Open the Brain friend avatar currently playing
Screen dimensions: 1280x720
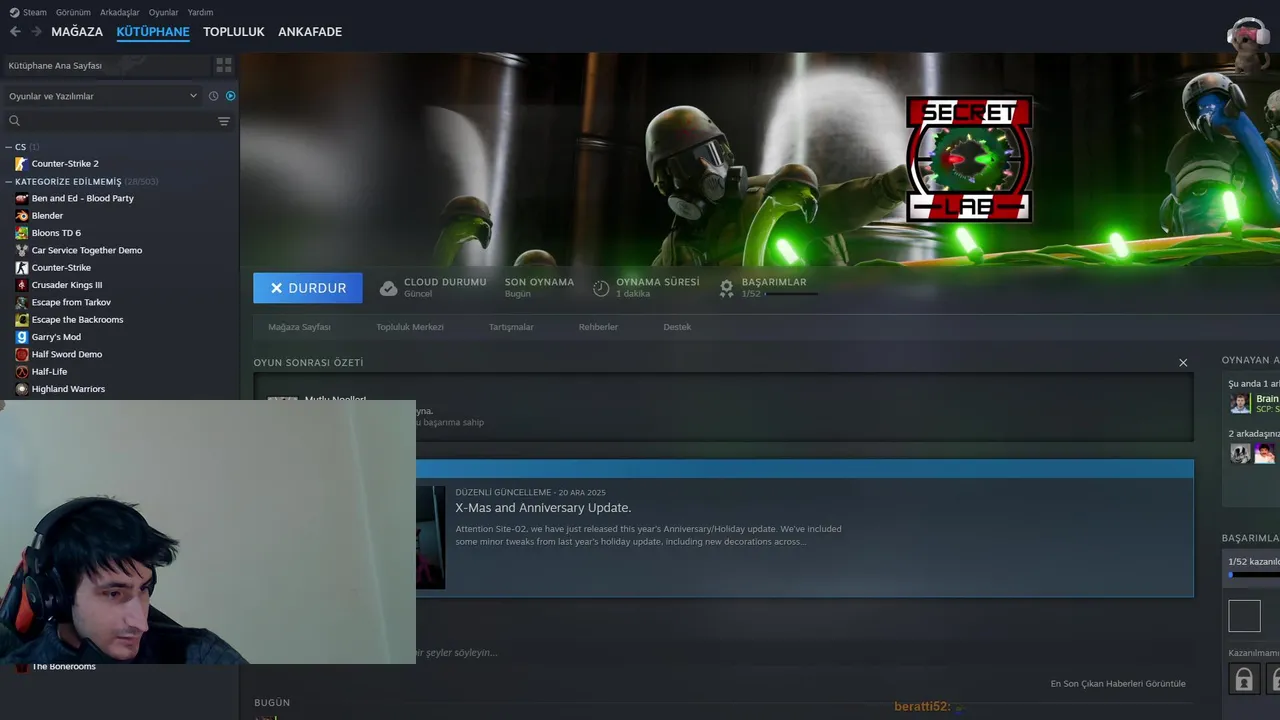pyautogui.click(x=1240, y=403)
